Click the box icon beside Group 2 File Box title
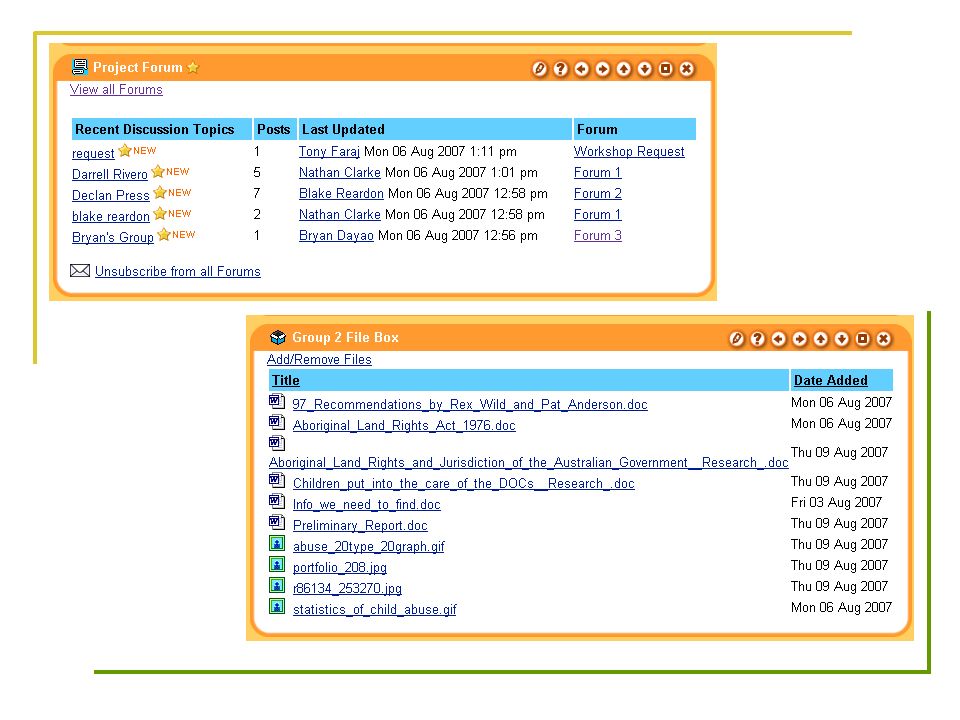This screenshot has height=720, width=960. 278,337
